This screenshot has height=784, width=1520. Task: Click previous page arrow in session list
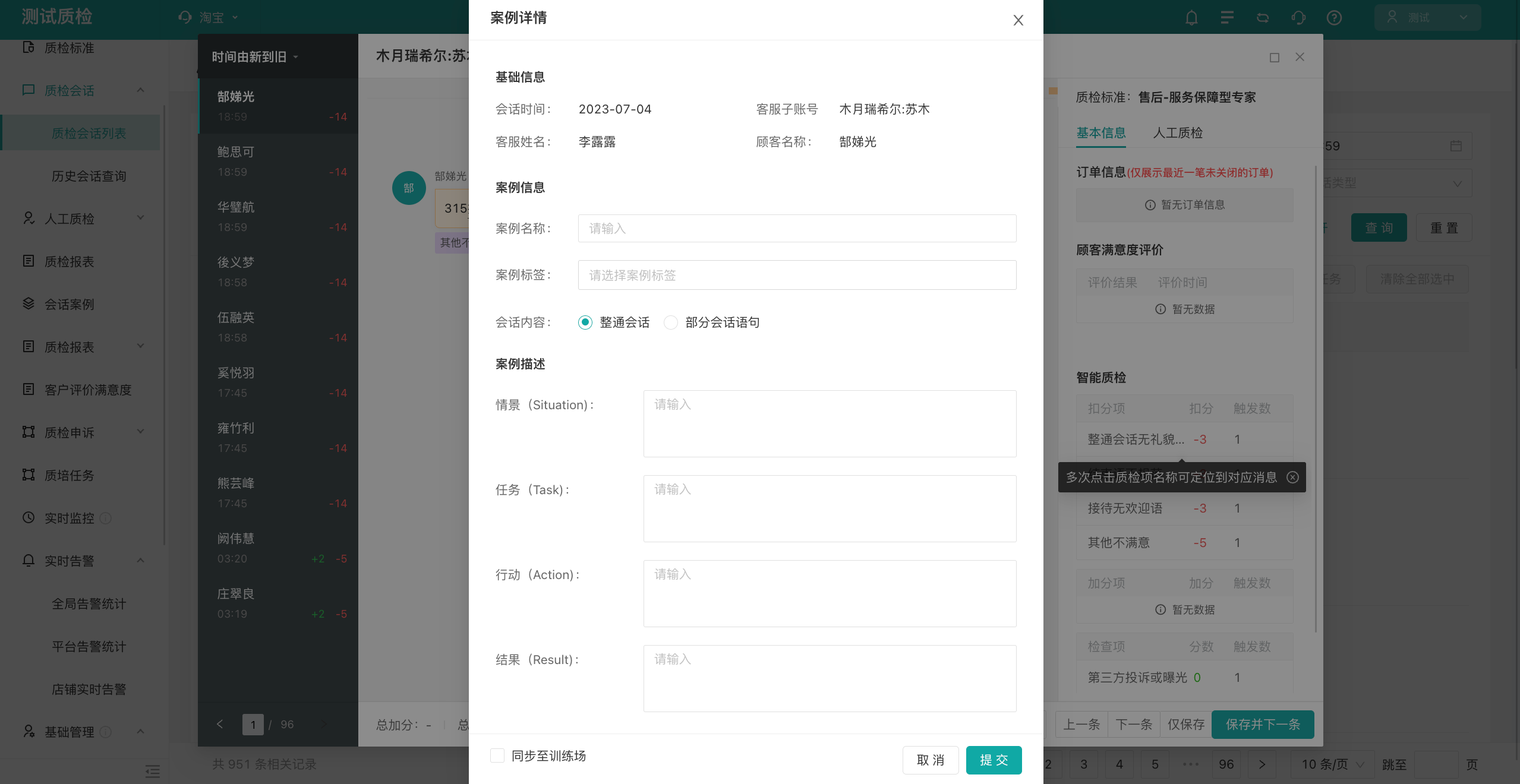point(220,724)
